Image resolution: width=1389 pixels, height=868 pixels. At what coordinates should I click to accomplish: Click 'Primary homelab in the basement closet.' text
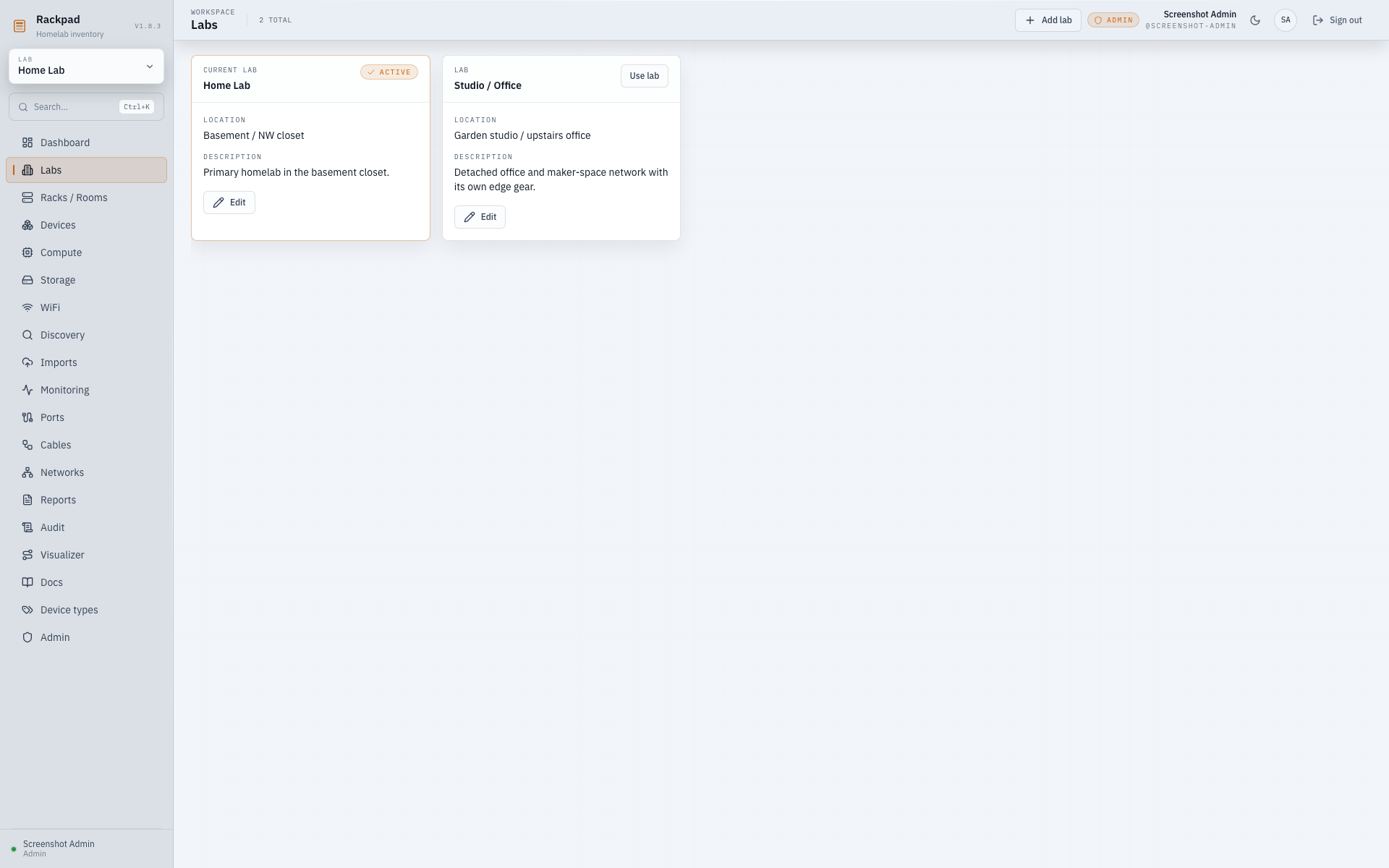coord(296,172)
